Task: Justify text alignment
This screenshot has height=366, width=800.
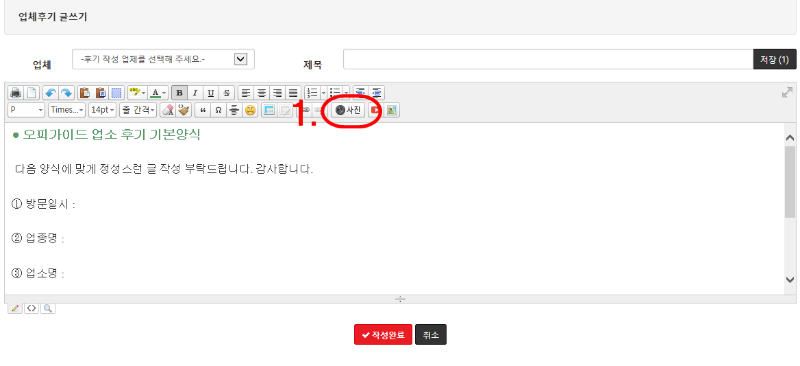Action: (293, 93)
